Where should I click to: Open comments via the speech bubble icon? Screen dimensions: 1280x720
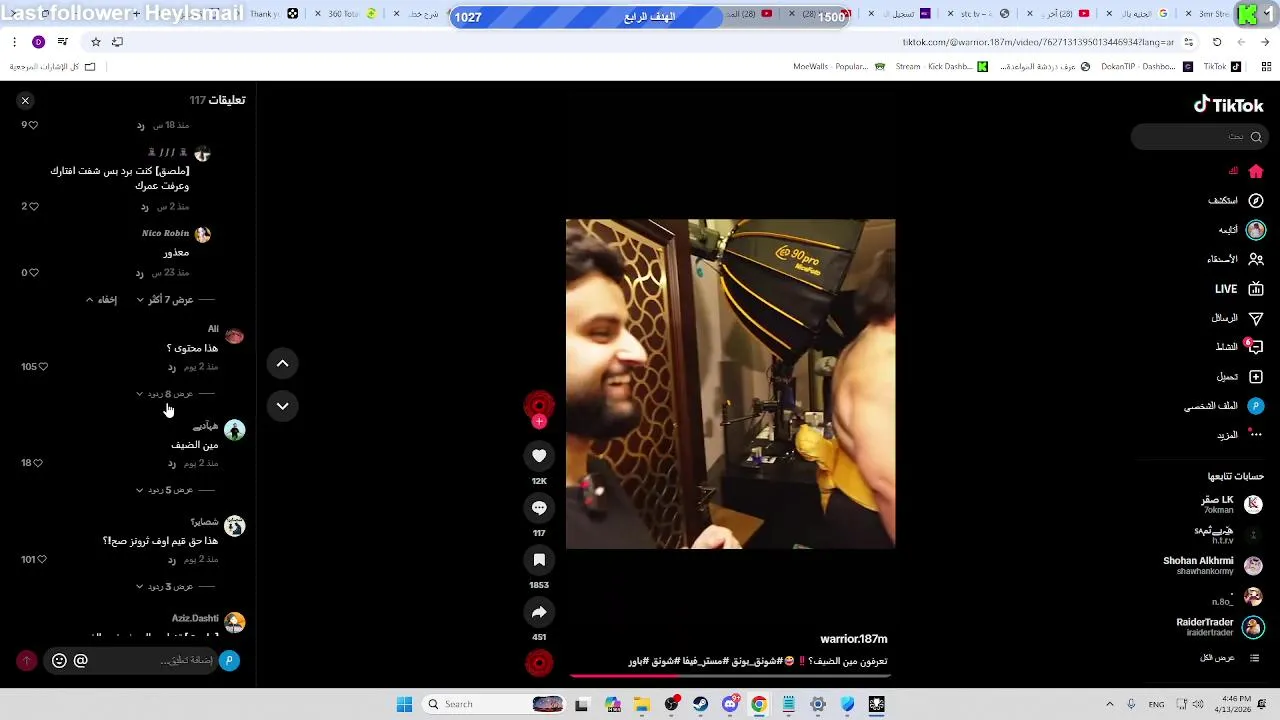coord(539,508)
